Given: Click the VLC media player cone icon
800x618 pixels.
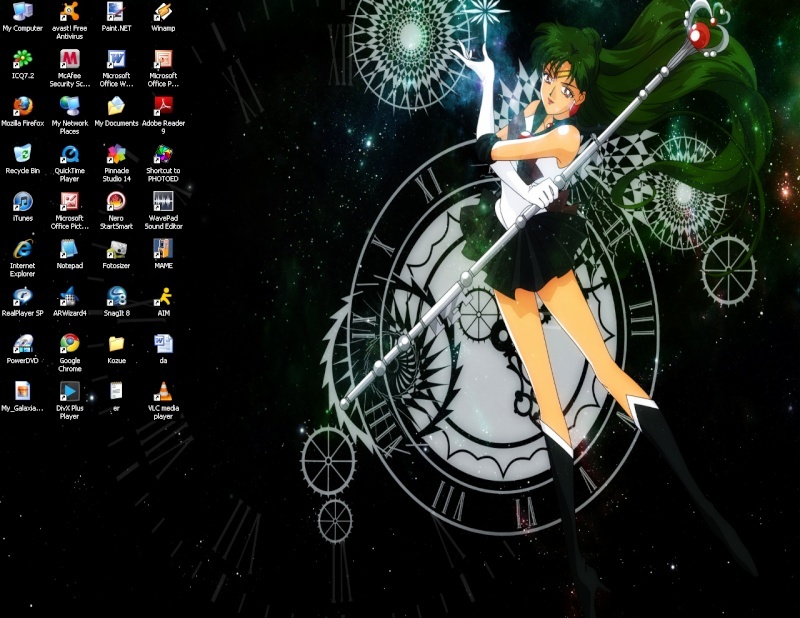Looking at the screenshot, I should pos(163,391).
